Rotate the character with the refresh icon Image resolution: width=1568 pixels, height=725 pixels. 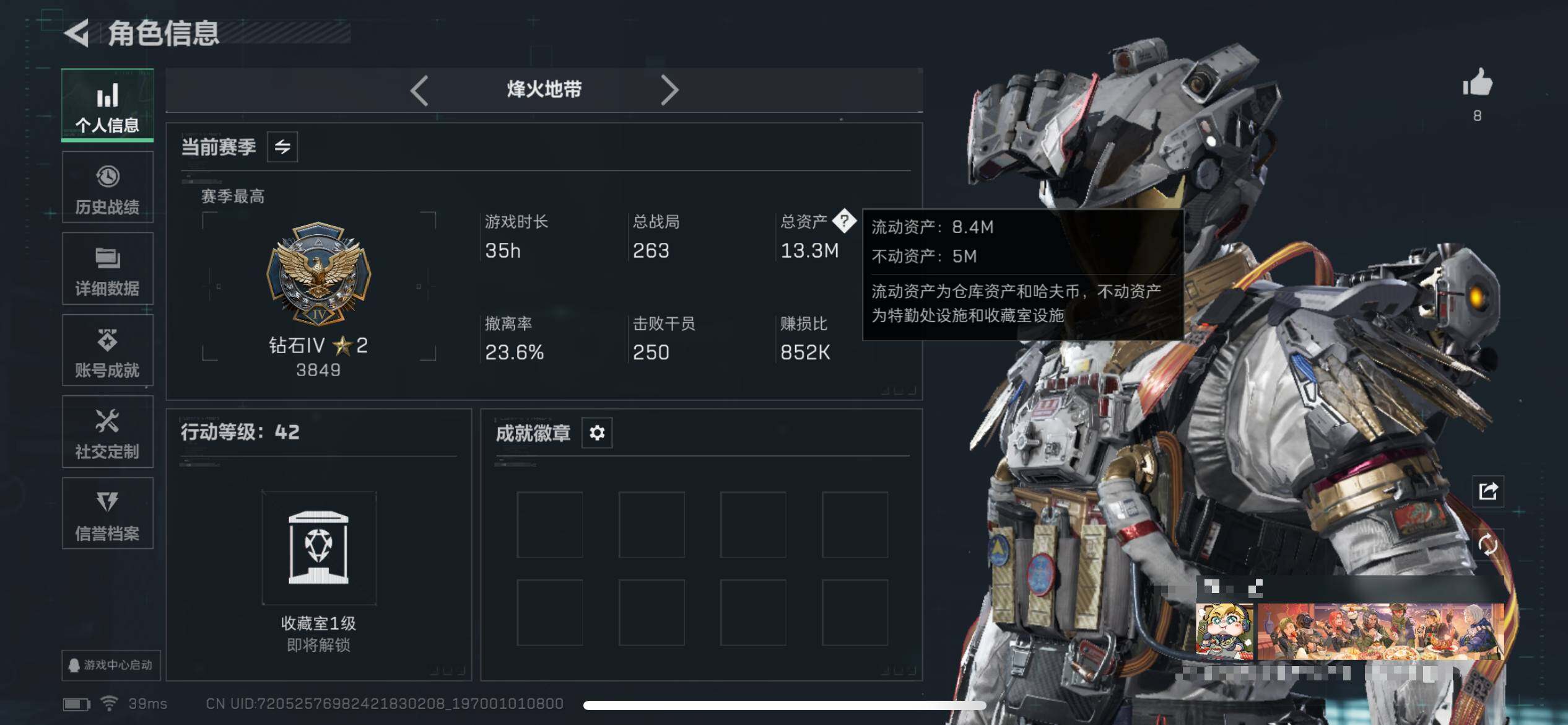(x=1487, y=545)
